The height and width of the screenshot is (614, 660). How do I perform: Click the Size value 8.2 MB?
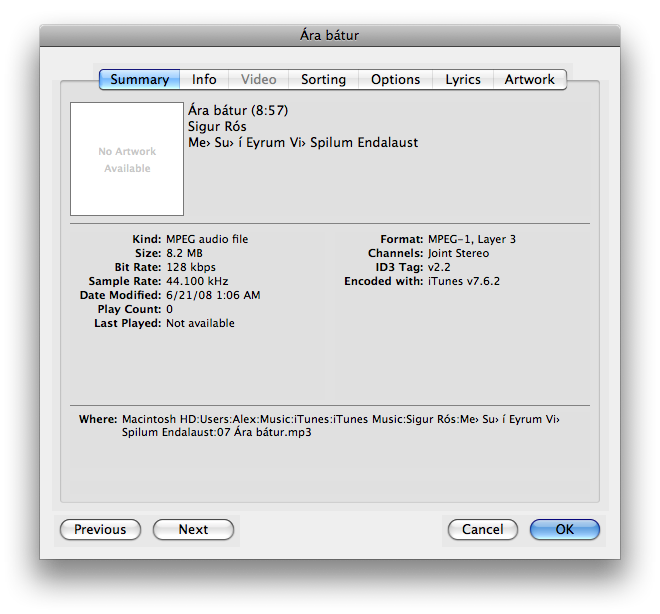point(184,253)
